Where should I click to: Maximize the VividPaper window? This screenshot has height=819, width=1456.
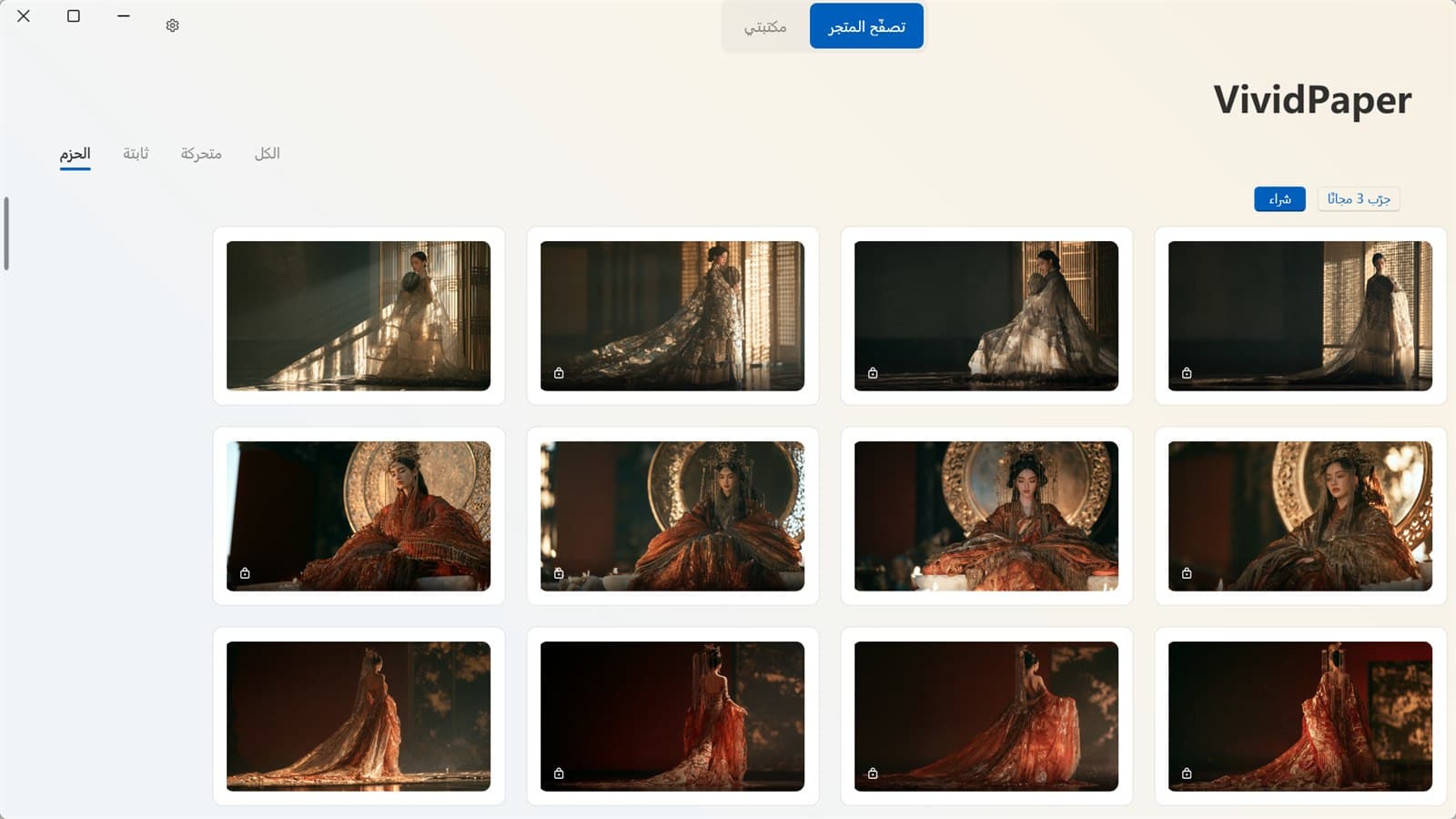(x=74, y=15)
